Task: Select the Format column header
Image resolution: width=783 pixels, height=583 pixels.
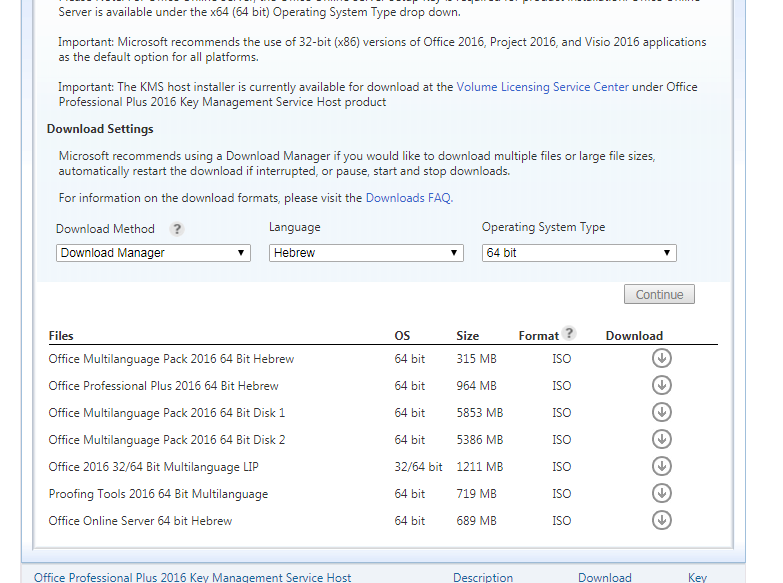Action: pos(538,336)
